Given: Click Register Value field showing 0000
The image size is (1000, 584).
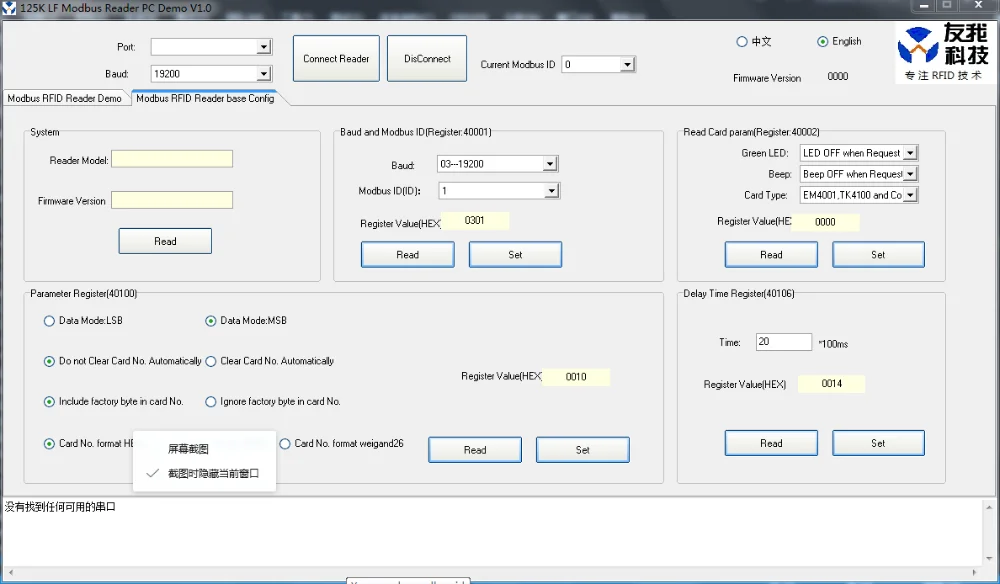Looking at the screenshot, I should 825,222.
